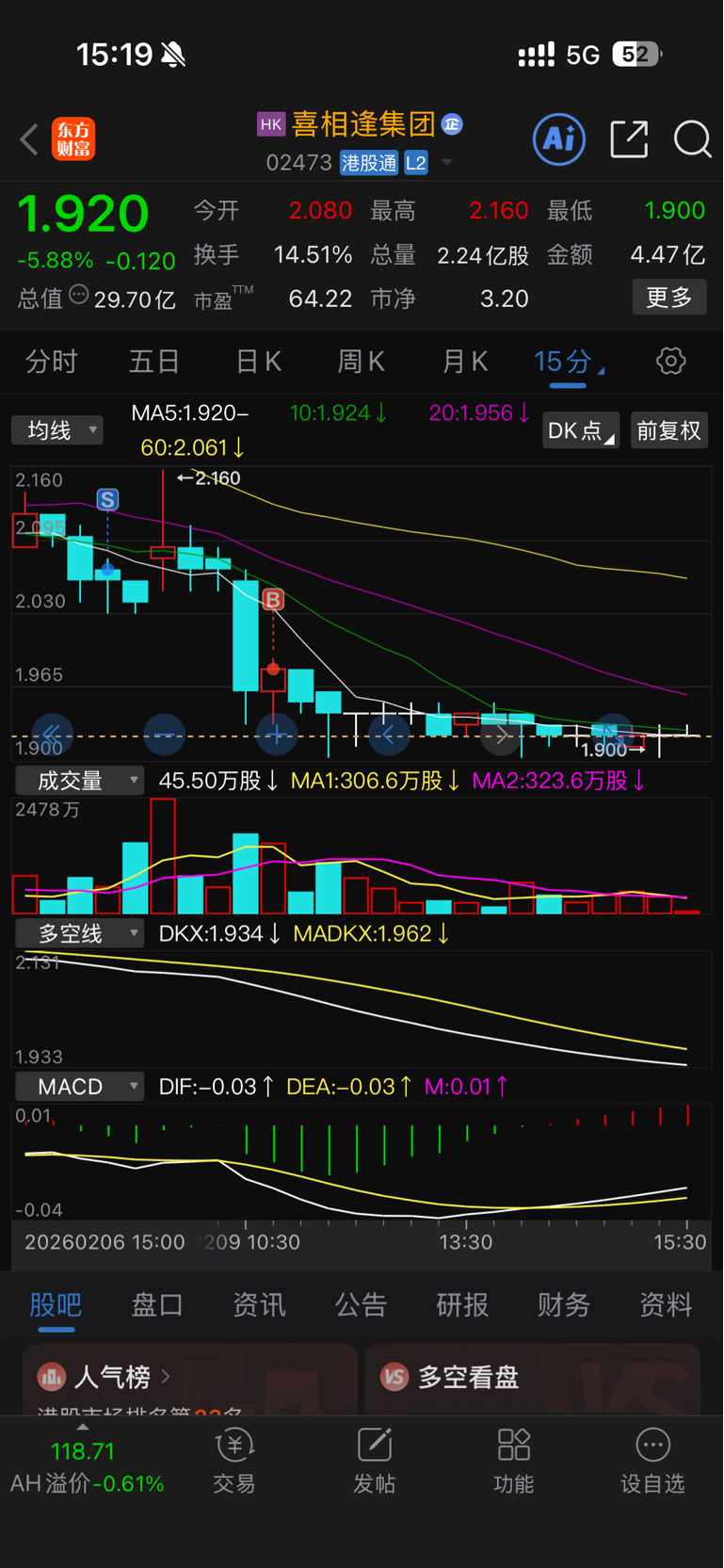
Task: Expand AH溢价 panel arrow
Action: point(83,1427)
